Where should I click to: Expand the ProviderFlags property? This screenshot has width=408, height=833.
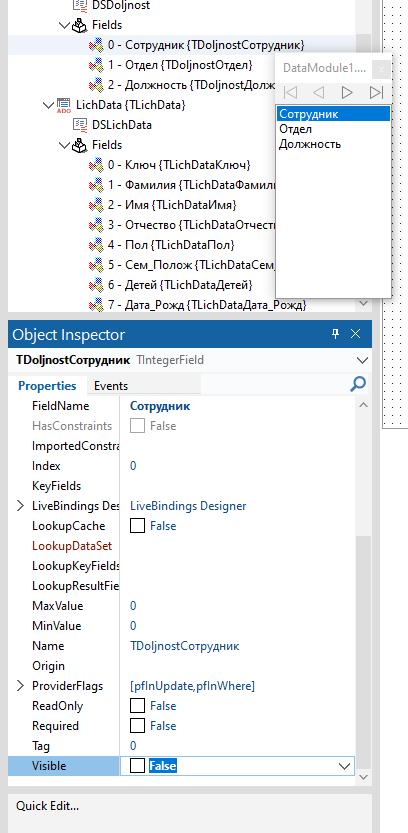click(20, 686)
